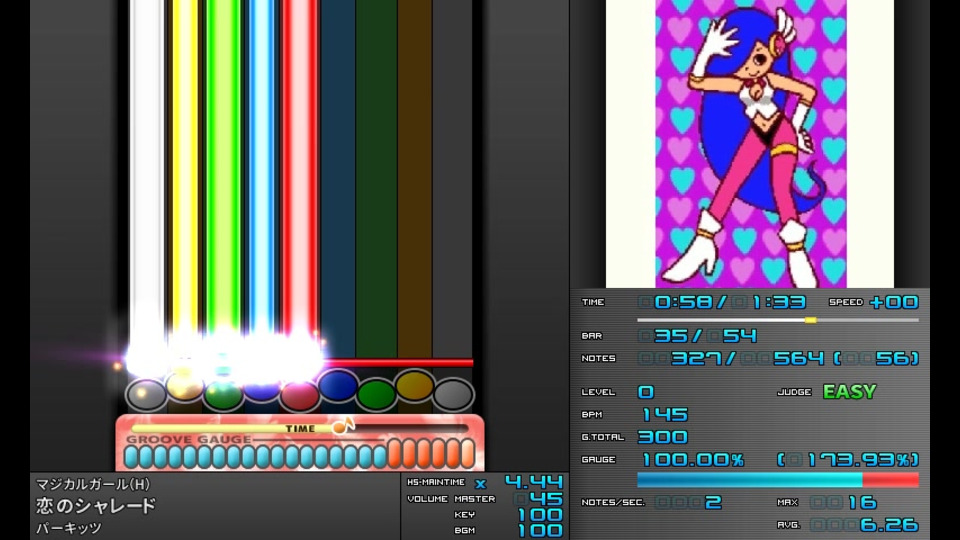Click the yellow marker on the song time progress bar
Viewport: 960px width, 540px height.
click(810, 320)
